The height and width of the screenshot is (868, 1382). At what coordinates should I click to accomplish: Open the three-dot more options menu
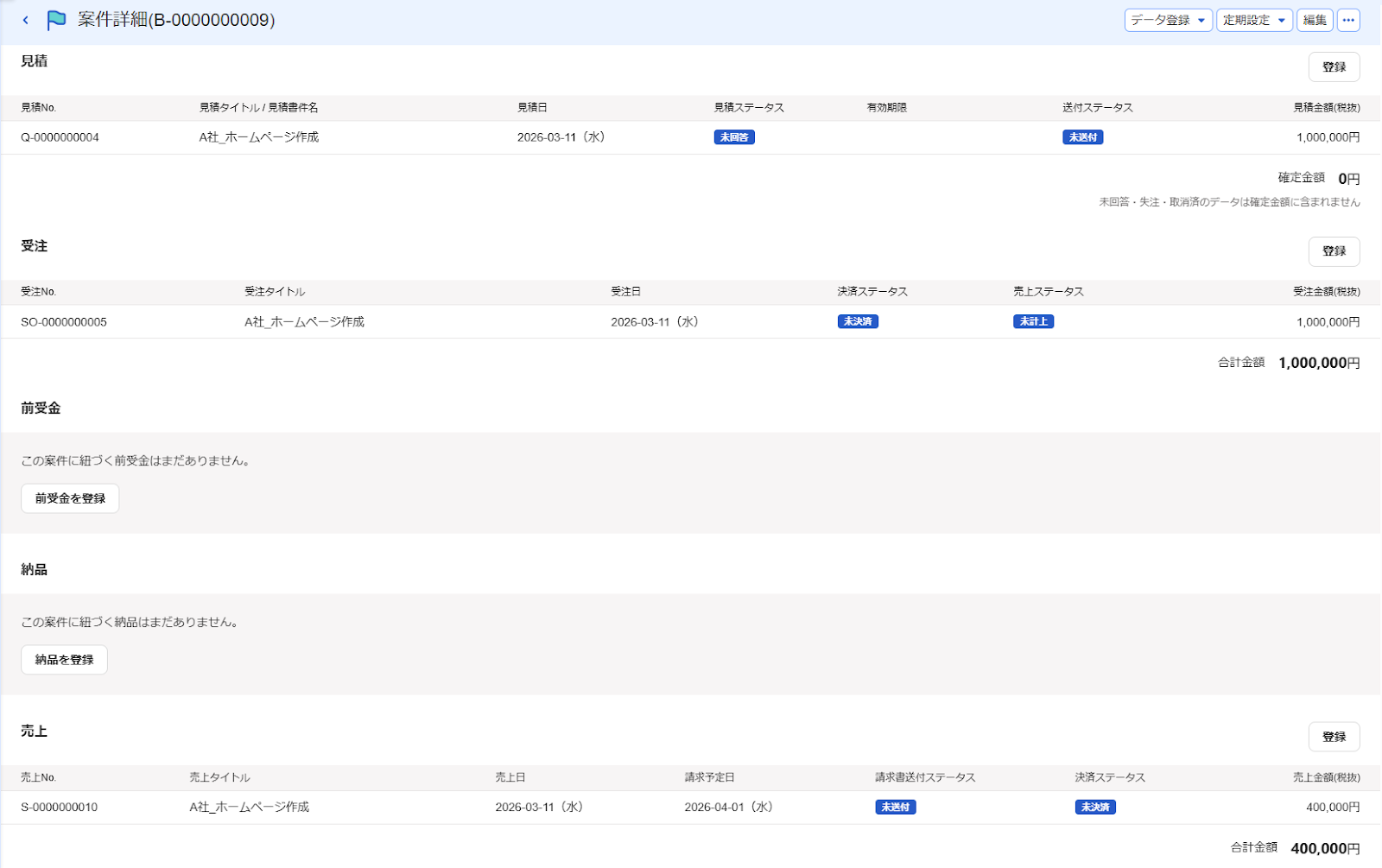point(1348,20)
